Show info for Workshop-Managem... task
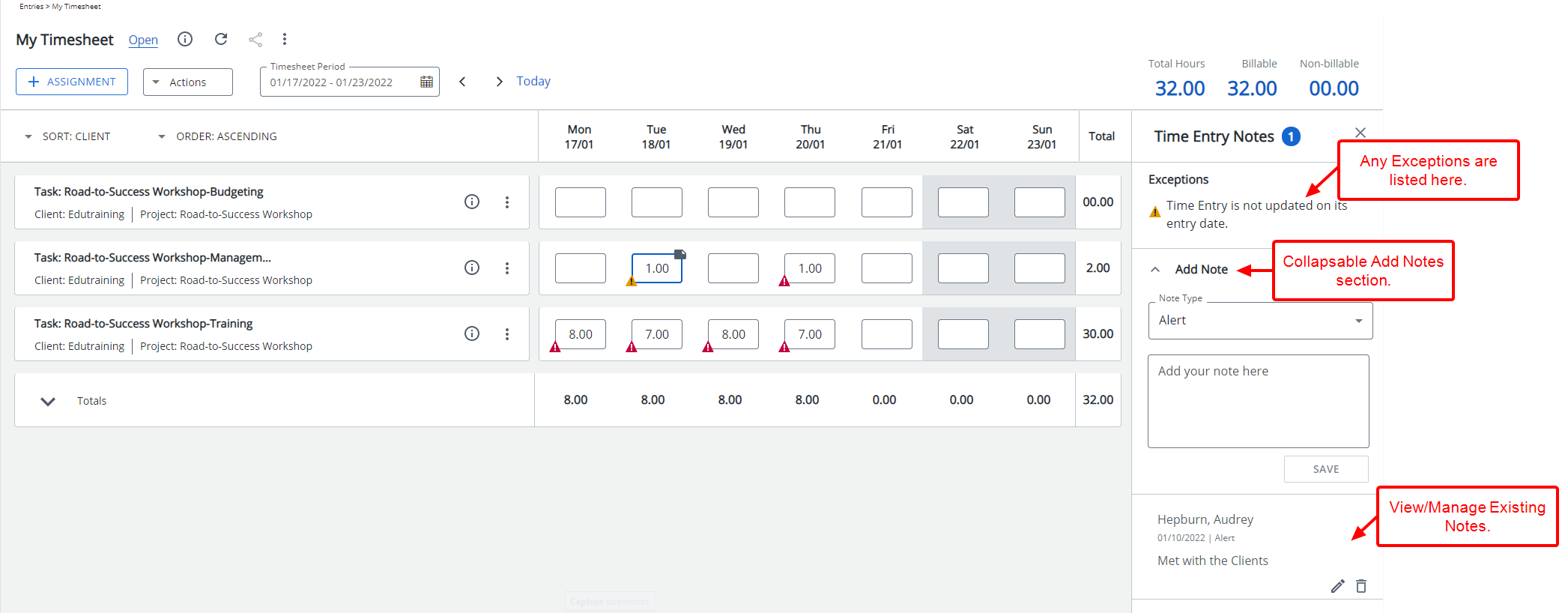Viewport: 1568px width, 613px height. 472,268
